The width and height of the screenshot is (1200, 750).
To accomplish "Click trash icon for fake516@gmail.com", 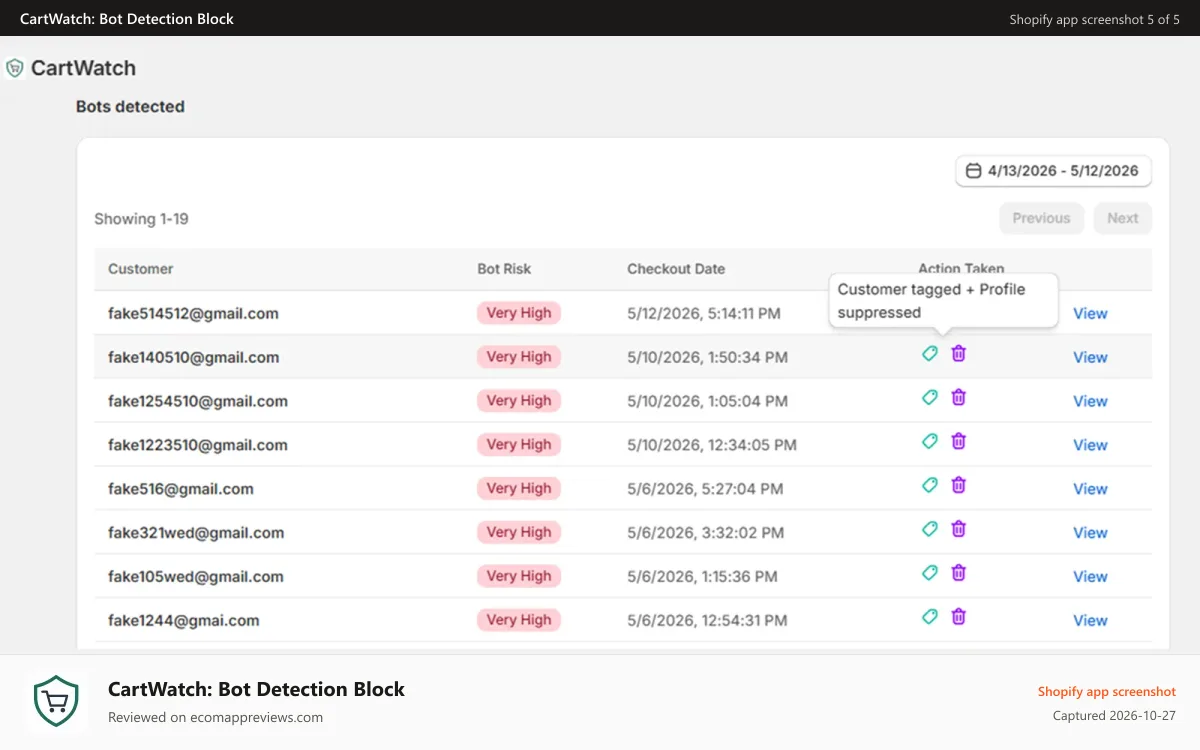I will 959,485.
